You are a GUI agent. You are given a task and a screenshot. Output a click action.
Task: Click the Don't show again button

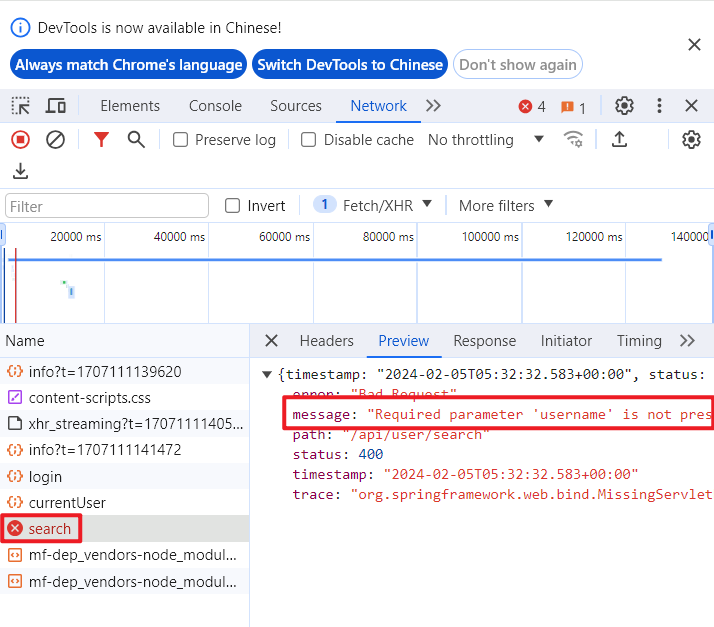point(517,65)
